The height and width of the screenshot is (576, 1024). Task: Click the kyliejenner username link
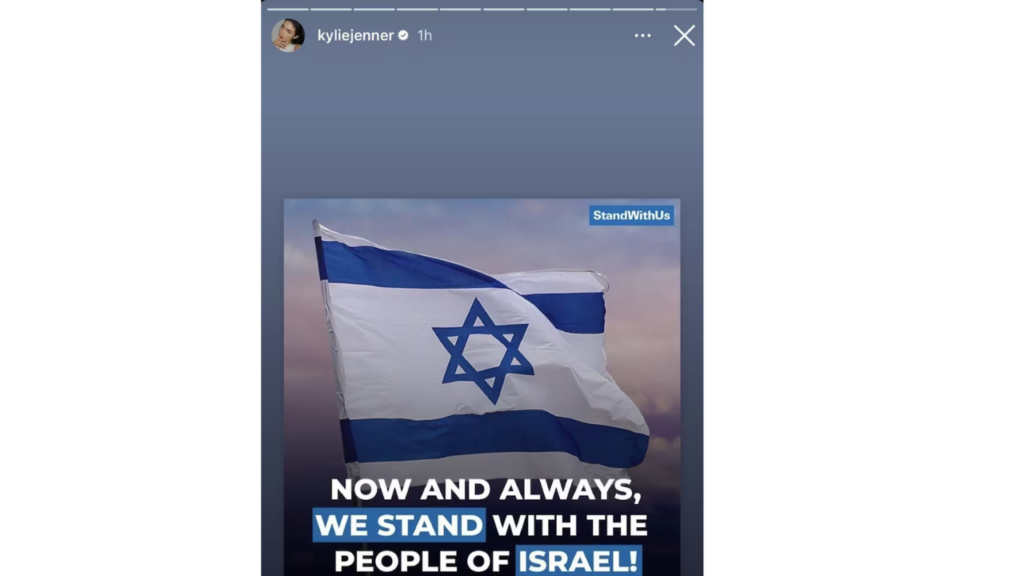point(355,35)
